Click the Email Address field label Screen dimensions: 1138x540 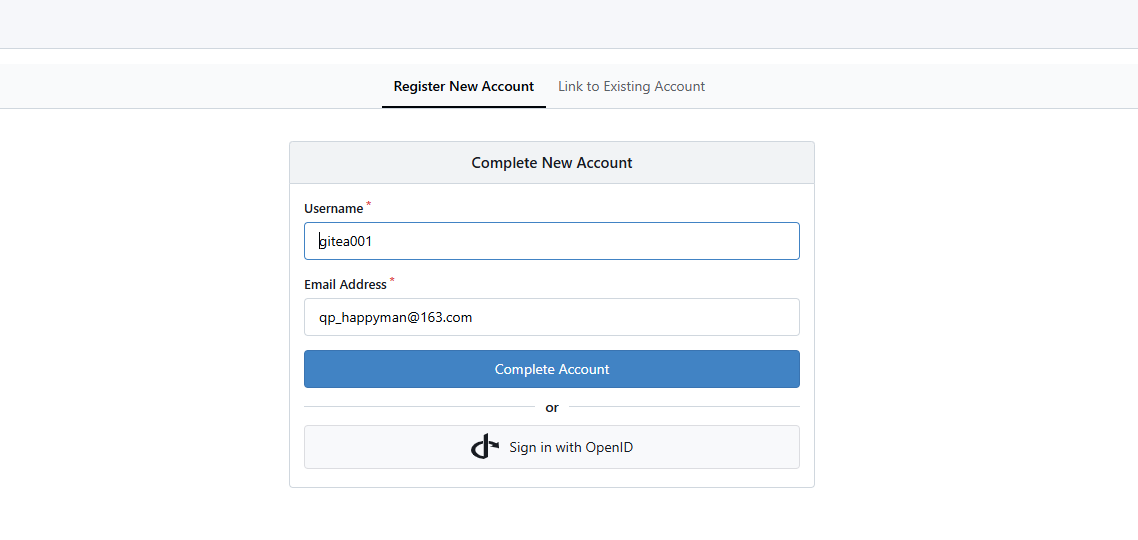coord(345,285)
